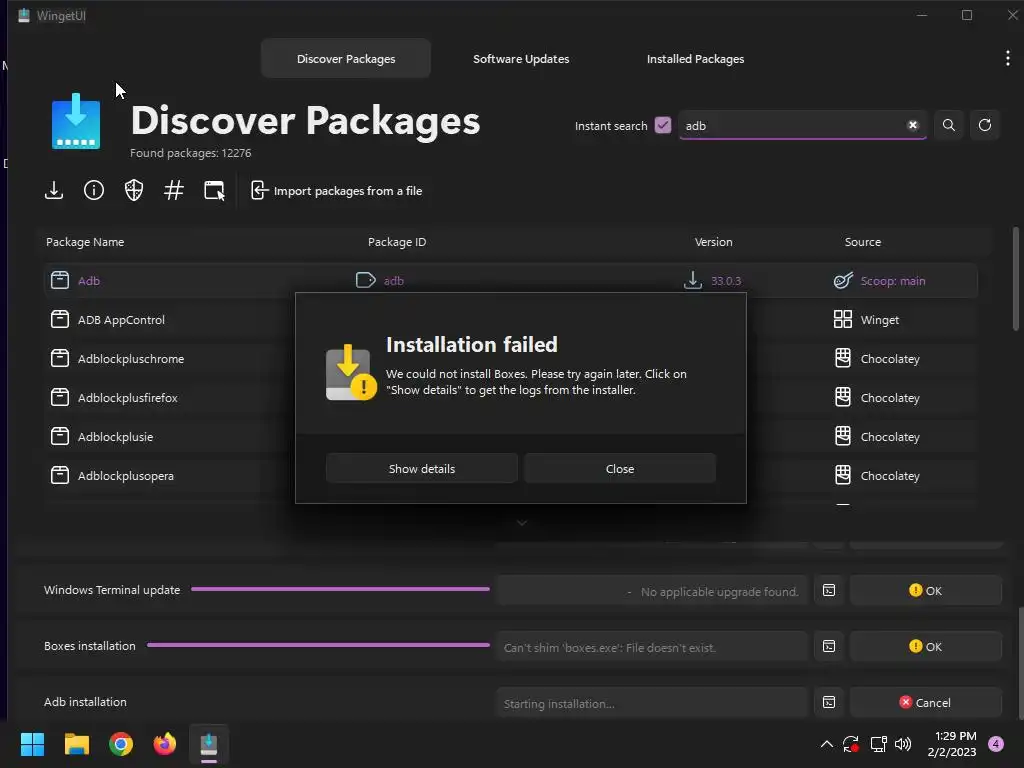
Task: Click the 'Can't shim boxes.exe' status message
Action: 610,648
